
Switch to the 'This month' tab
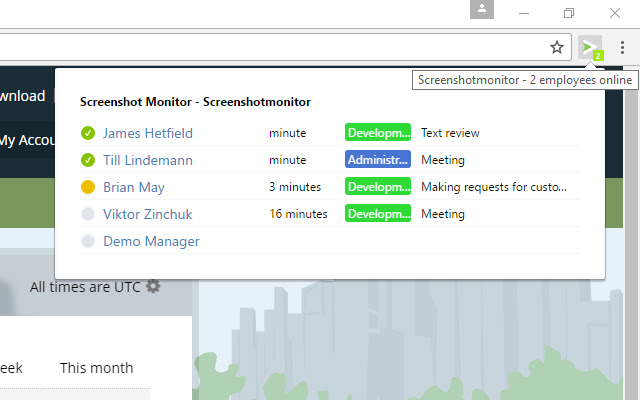click(x=97, y=368)
